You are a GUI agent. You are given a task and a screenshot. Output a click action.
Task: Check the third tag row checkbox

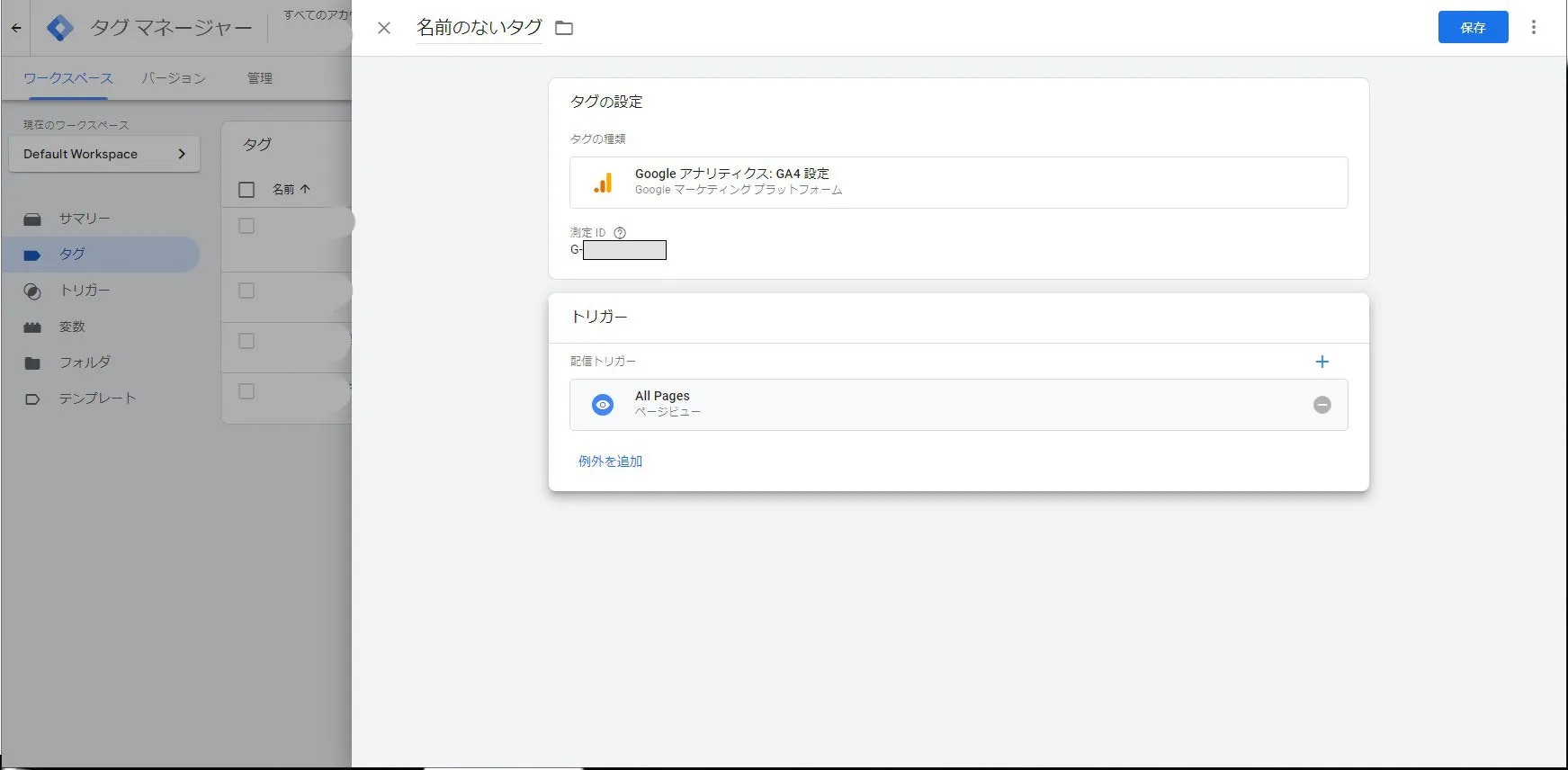(246, 341)
